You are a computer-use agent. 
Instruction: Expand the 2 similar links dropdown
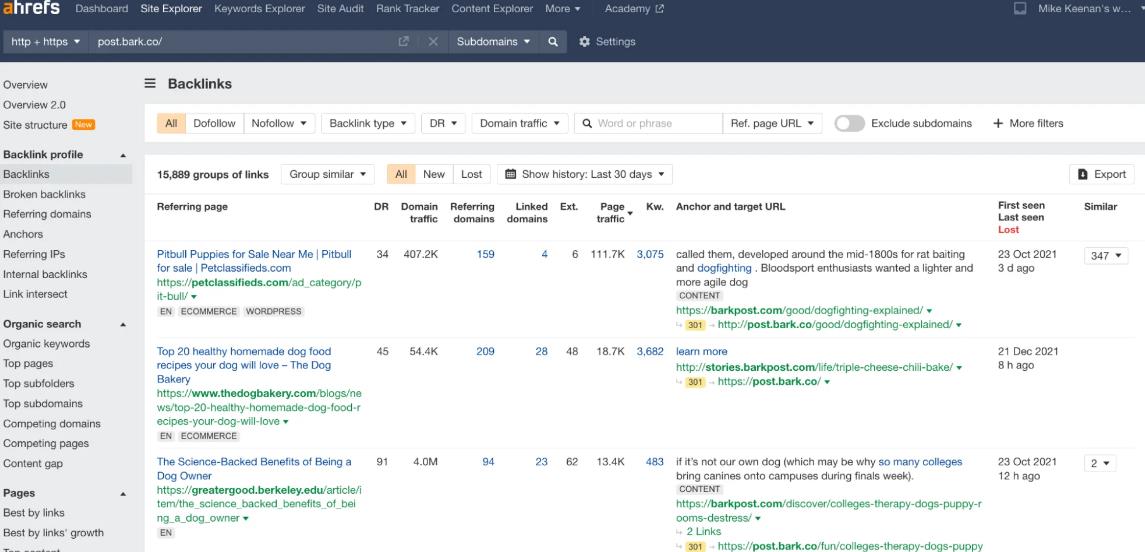[1100, 464]
